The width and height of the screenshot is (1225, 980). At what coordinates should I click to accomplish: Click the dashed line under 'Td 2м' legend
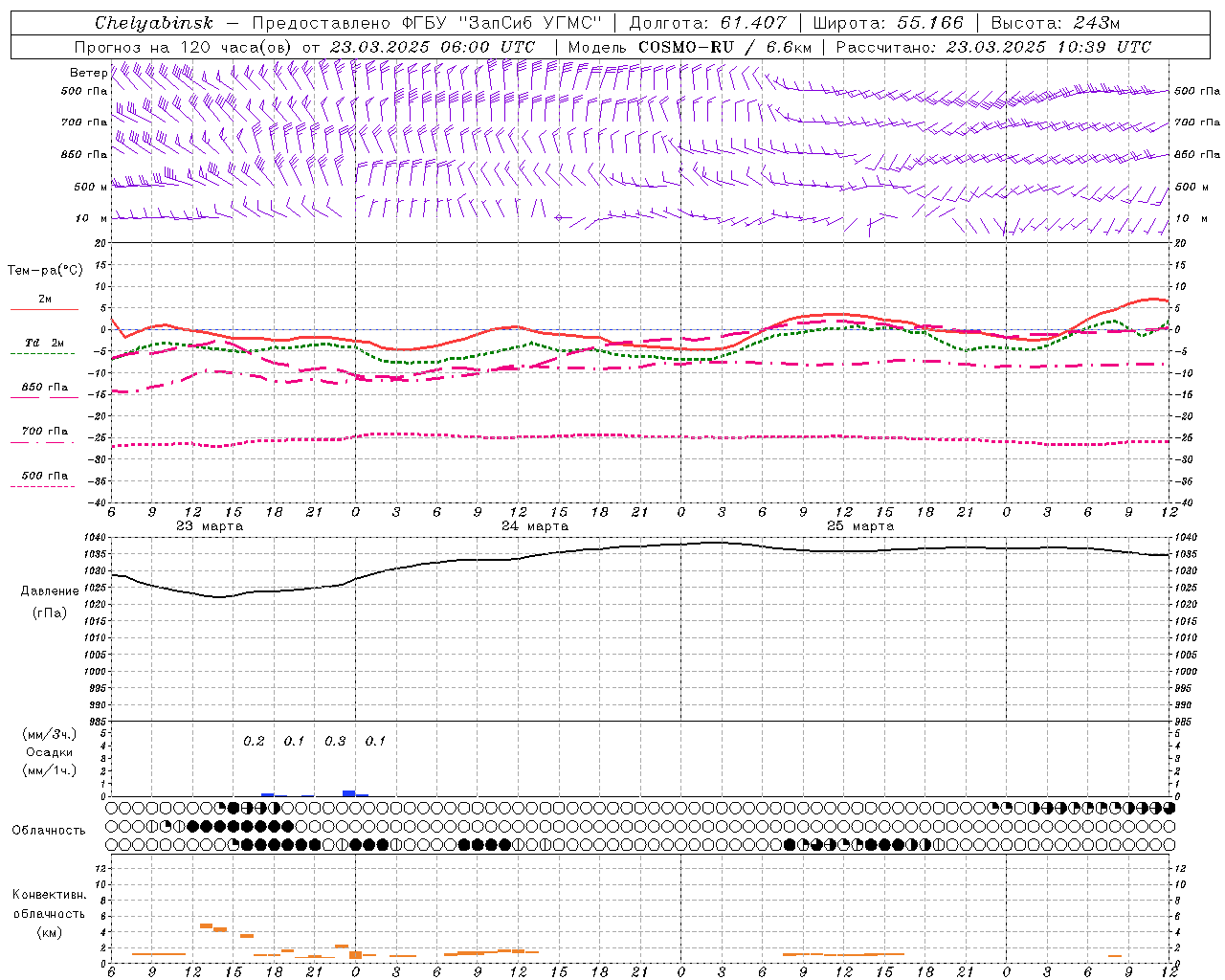[x=43, y=354]
